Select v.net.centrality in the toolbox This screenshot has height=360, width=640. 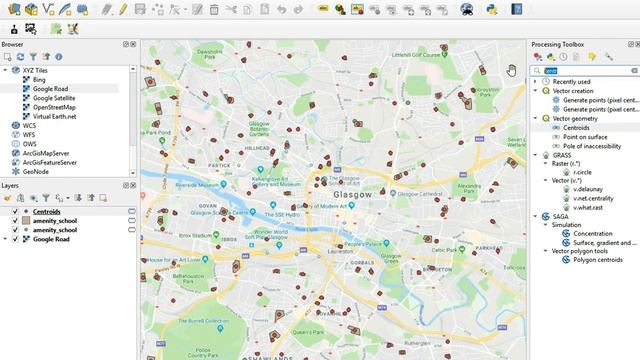click(x=593, y=198)
